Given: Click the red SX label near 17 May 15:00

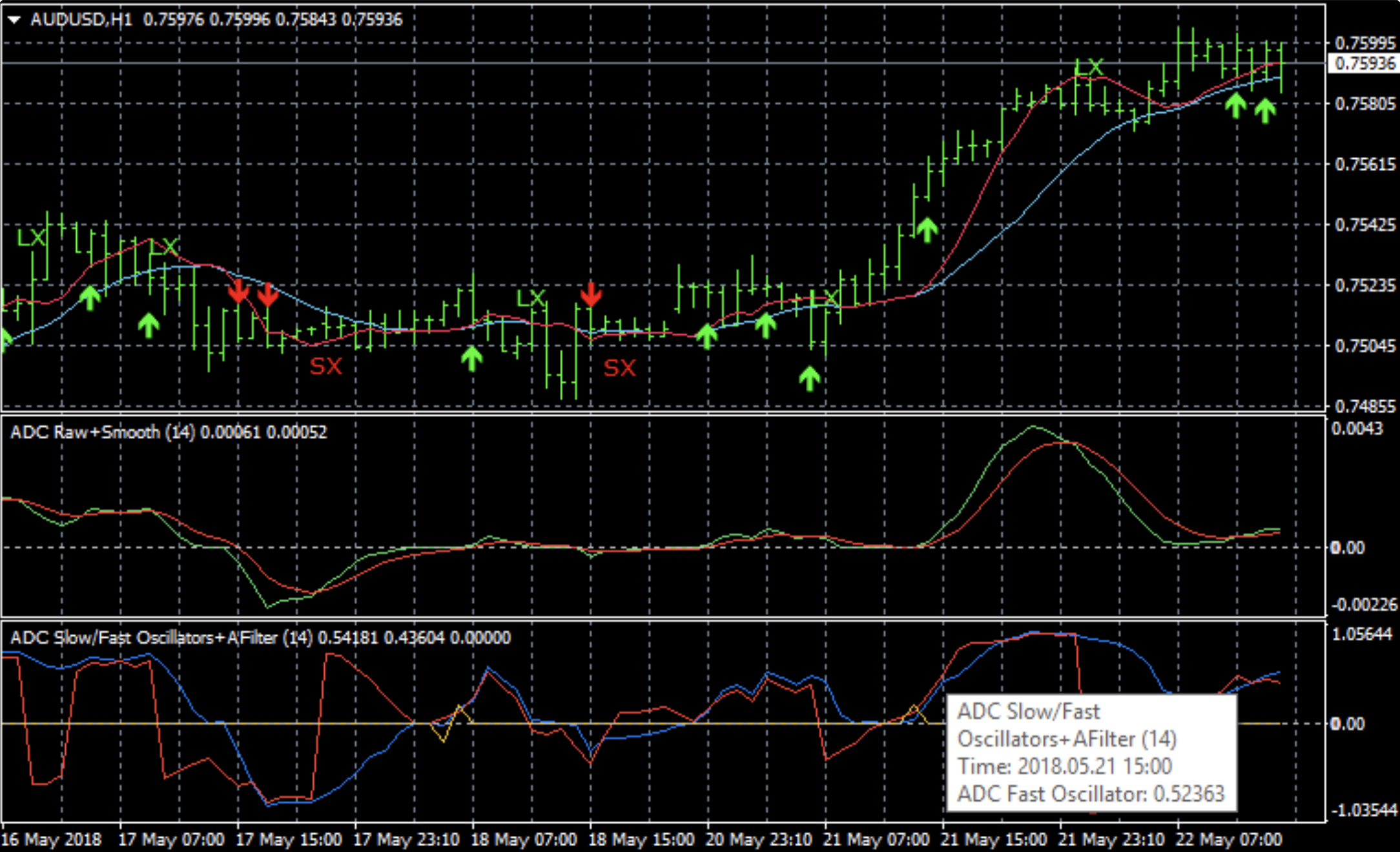Looking at the screenshot, I should click(x=326, y=367).
